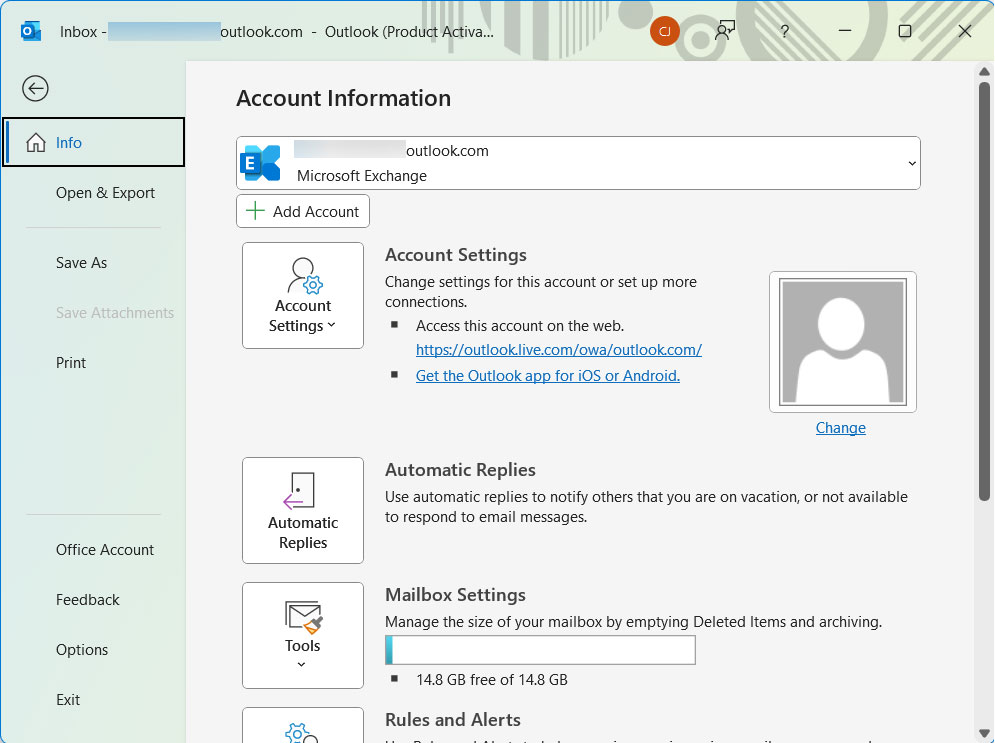Click Change under the profile picture

(x=840, y=427)
